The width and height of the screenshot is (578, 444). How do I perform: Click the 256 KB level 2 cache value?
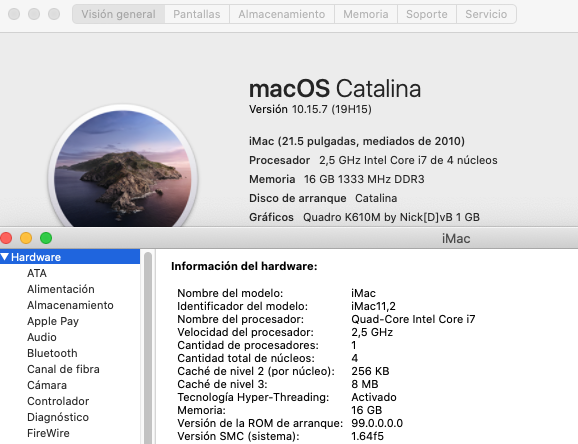(x=370, y=371)
